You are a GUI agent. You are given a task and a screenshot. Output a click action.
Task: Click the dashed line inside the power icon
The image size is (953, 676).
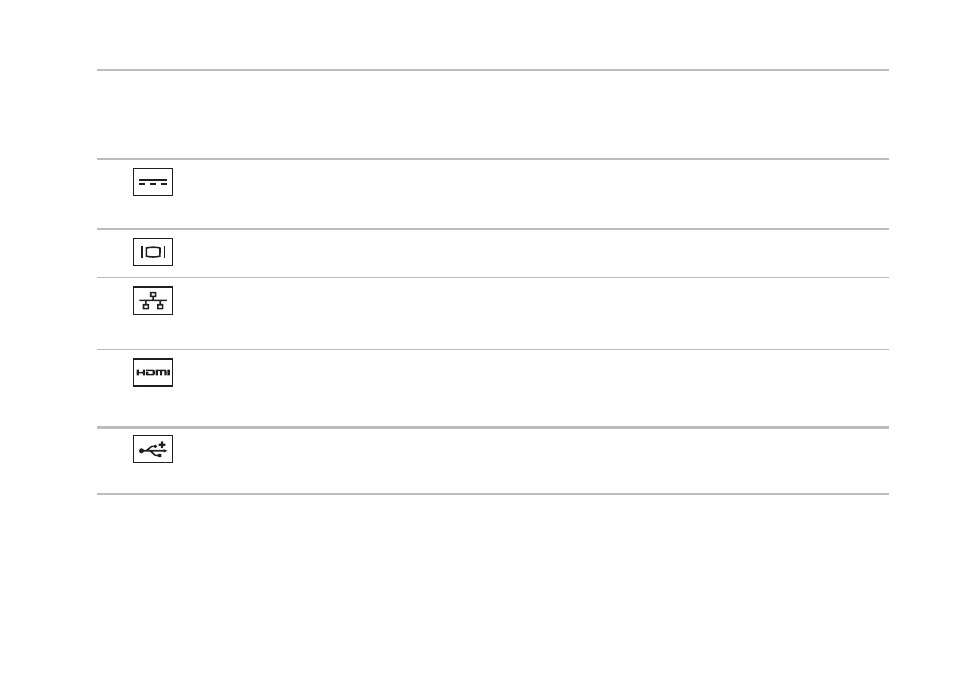click(153, 184)
